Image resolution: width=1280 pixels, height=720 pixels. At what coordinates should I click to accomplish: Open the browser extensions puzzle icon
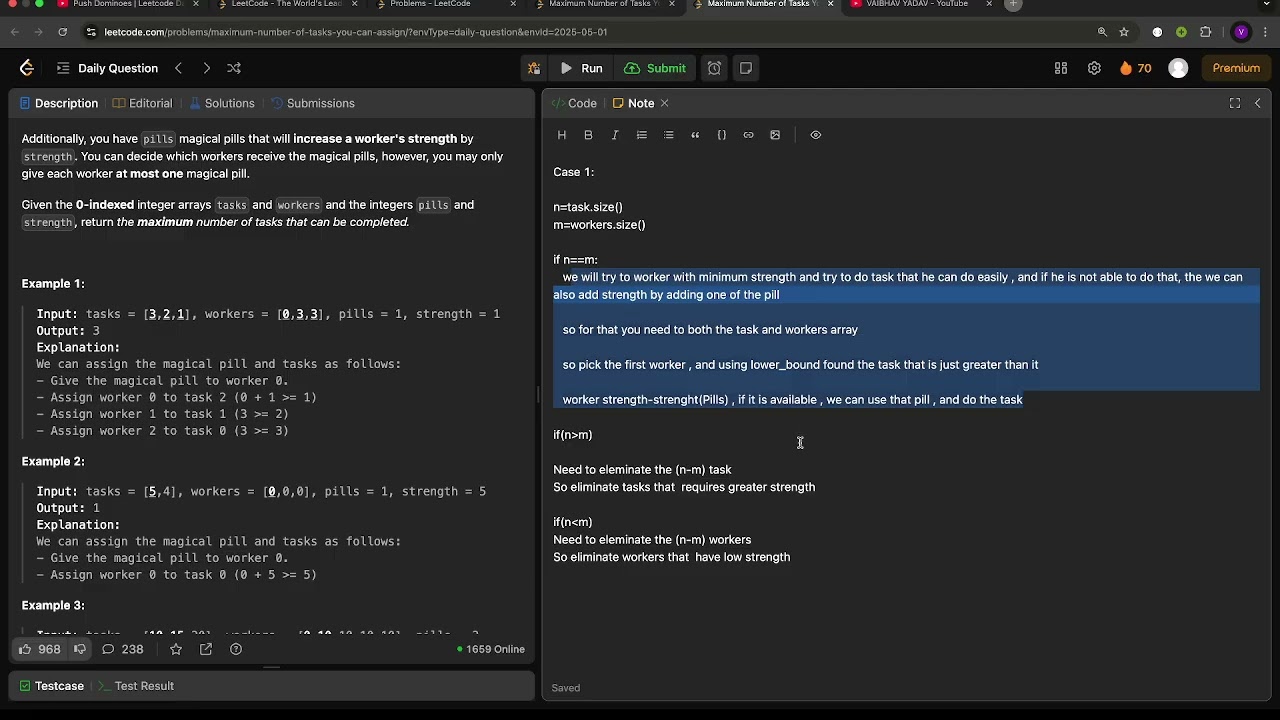pyautogui.click(x=1205, y=32)
